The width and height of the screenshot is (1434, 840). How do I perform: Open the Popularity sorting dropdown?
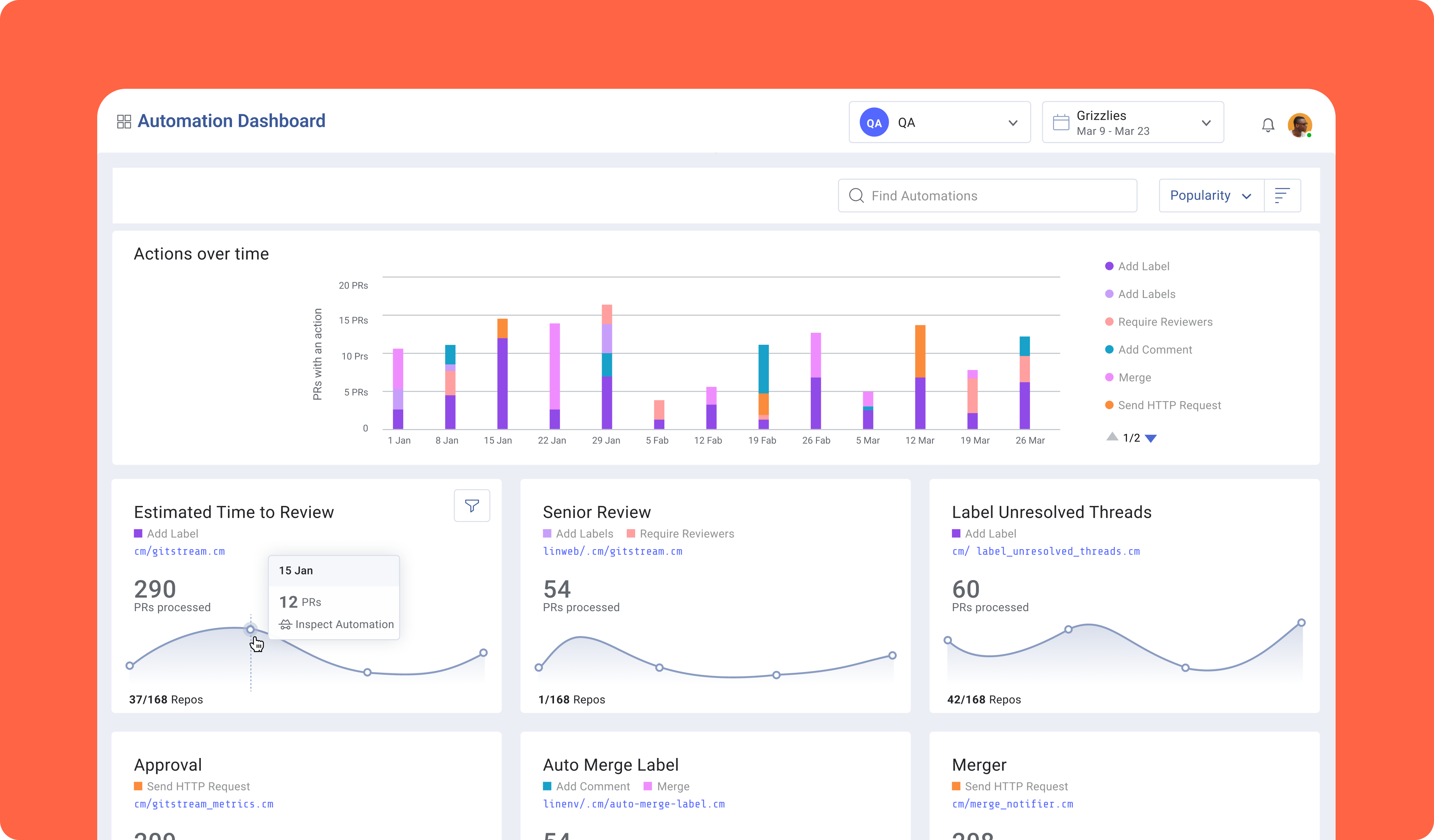(1211, 195)
